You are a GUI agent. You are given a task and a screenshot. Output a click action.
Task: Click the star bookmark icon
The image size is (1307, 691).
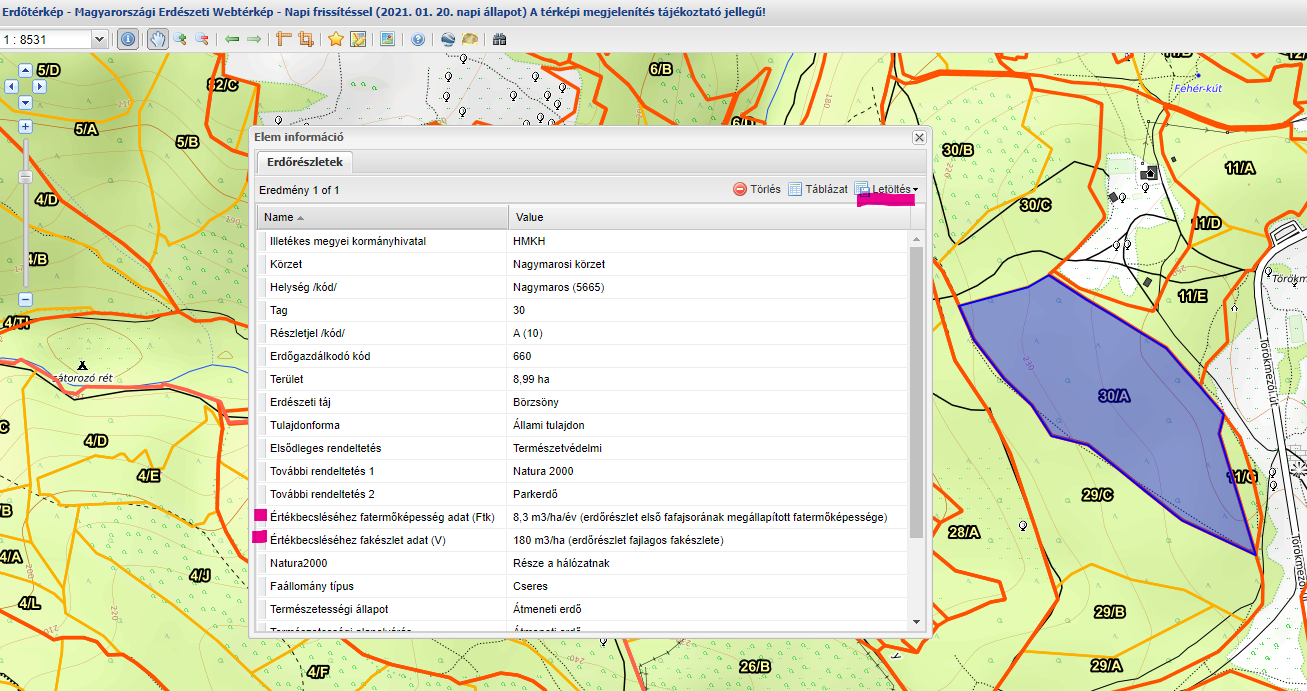pyautogui.click(x=336, y=39)
